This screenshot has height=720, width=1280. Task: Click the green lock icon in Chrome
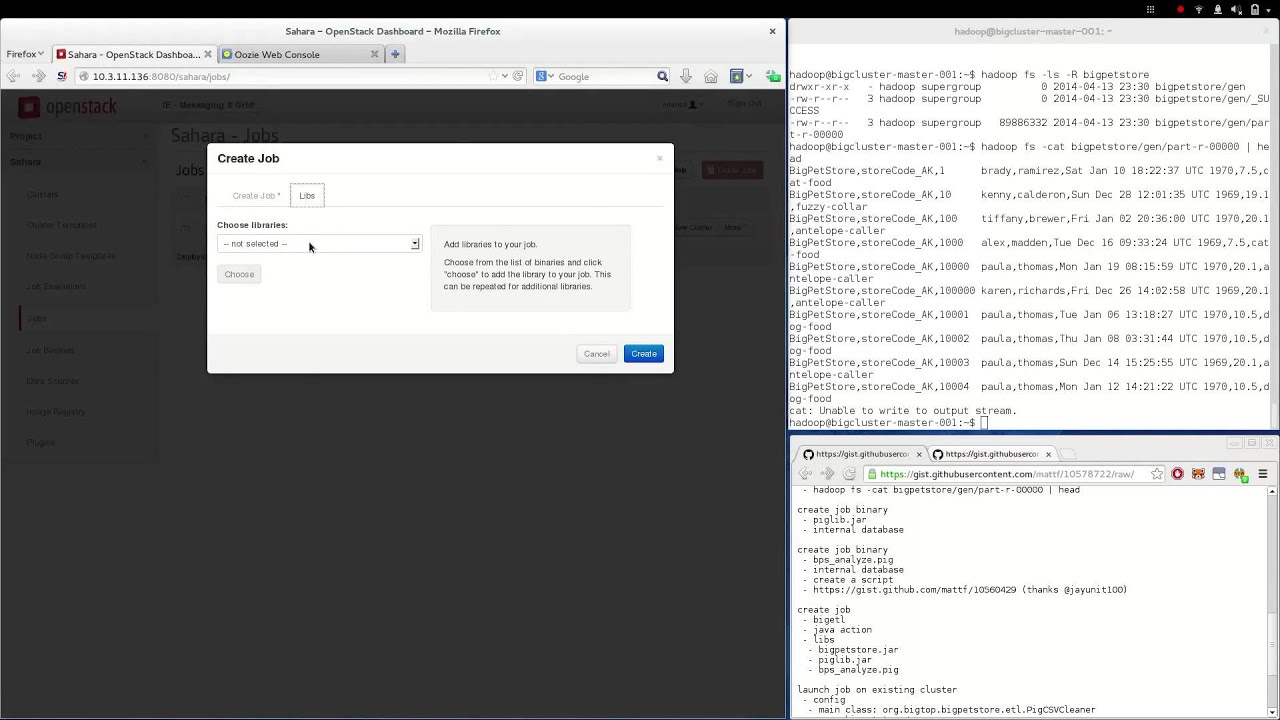(x=872, y=474)
